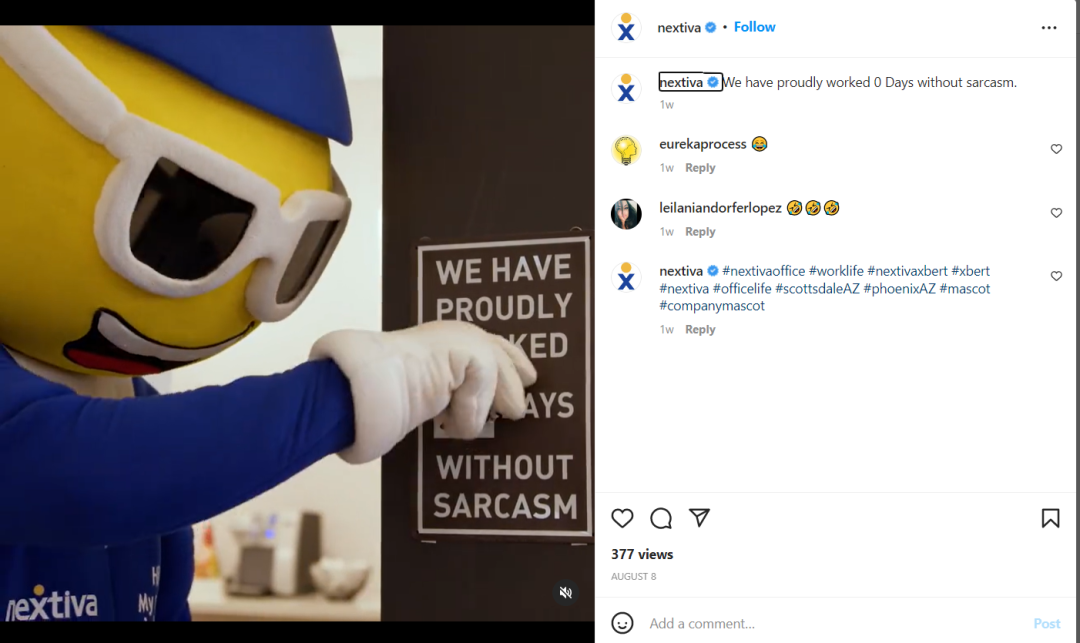
Task: Like the post with heart icon
Action: click(x=622, y=518)
